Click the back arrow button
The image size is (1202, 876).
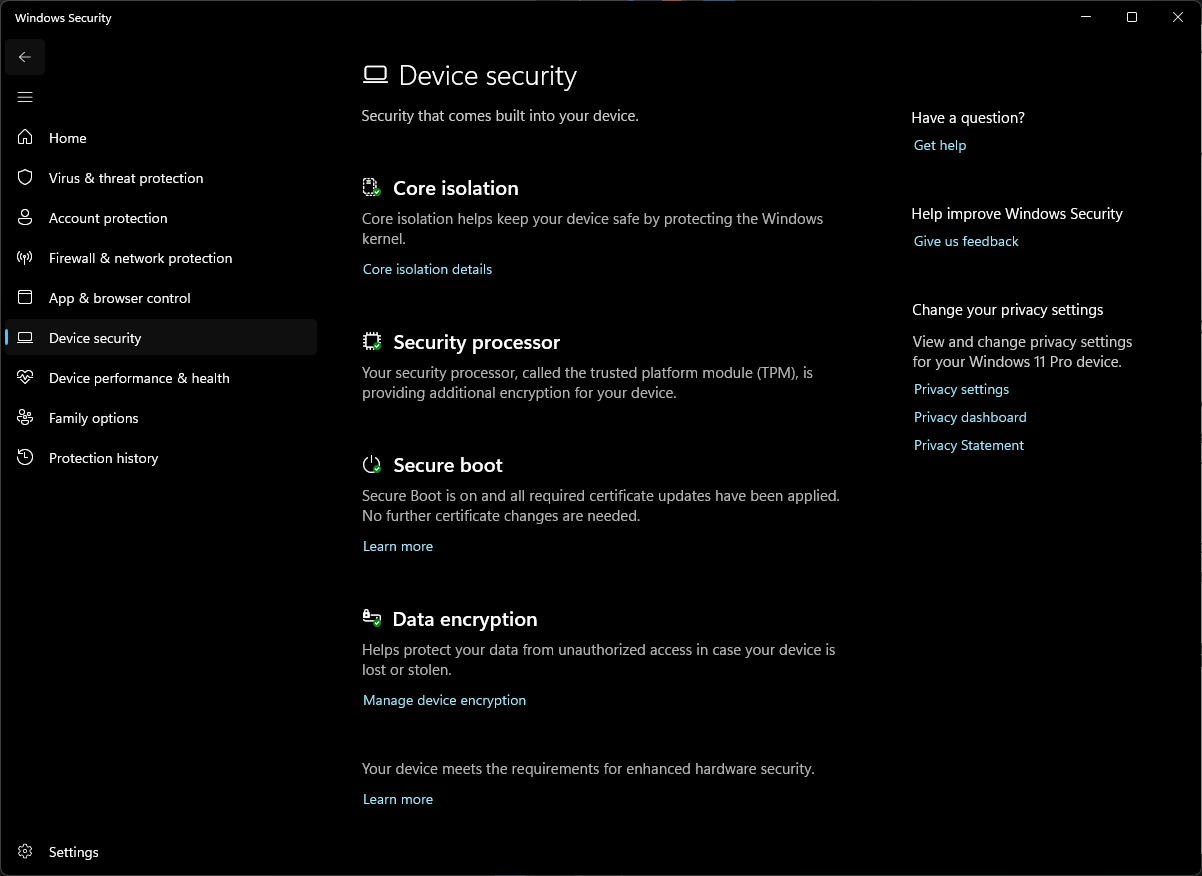[x=25, y=57]
